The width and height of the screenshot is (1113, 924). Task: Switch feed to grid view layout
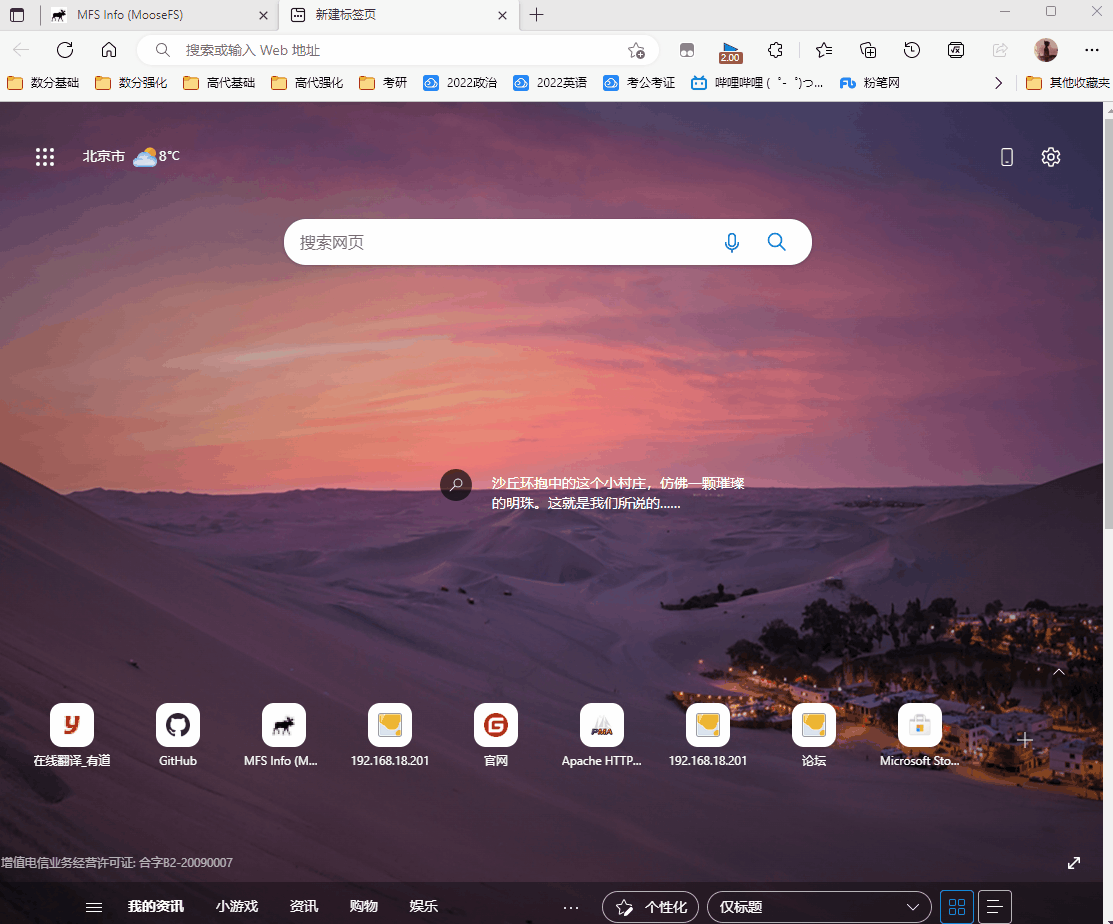click(956, 907)
